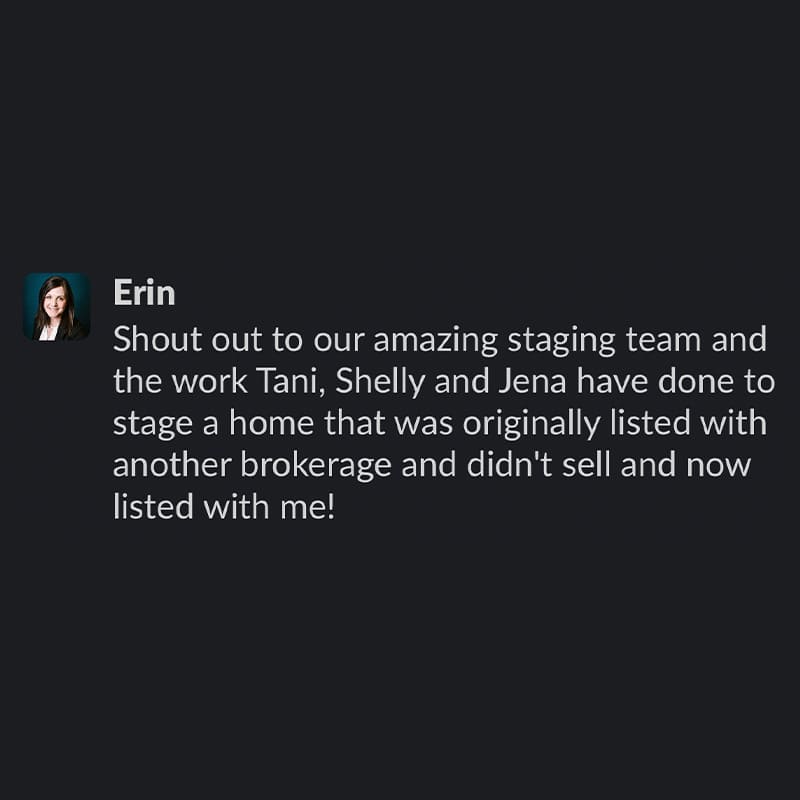The image size is (800, 800).
Task: Select the name Shelly in message
Action: click(x=380, y=382)
